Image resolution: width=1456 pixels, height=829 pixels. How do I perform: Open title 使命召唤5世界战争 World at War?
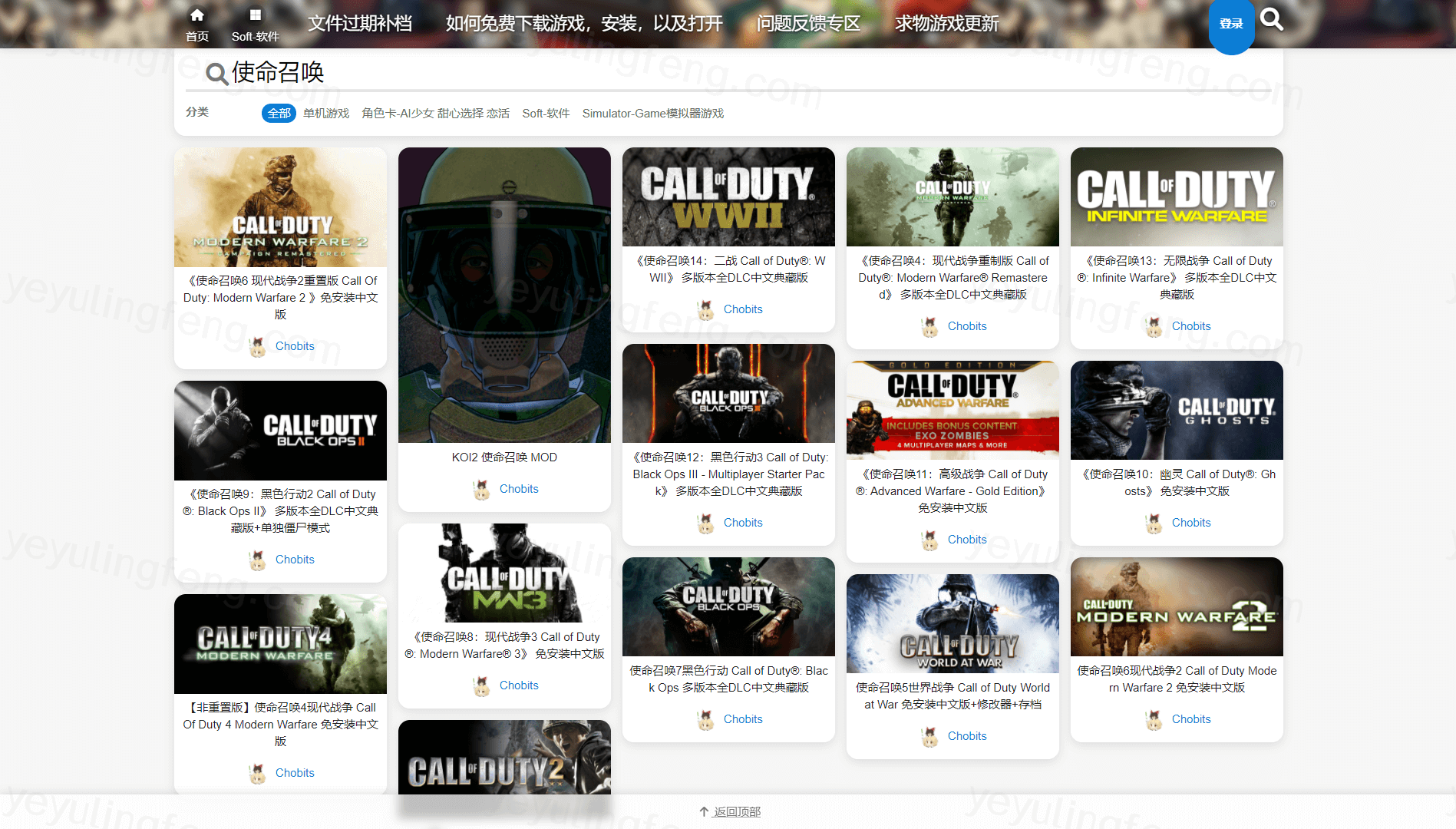(953, 696)
